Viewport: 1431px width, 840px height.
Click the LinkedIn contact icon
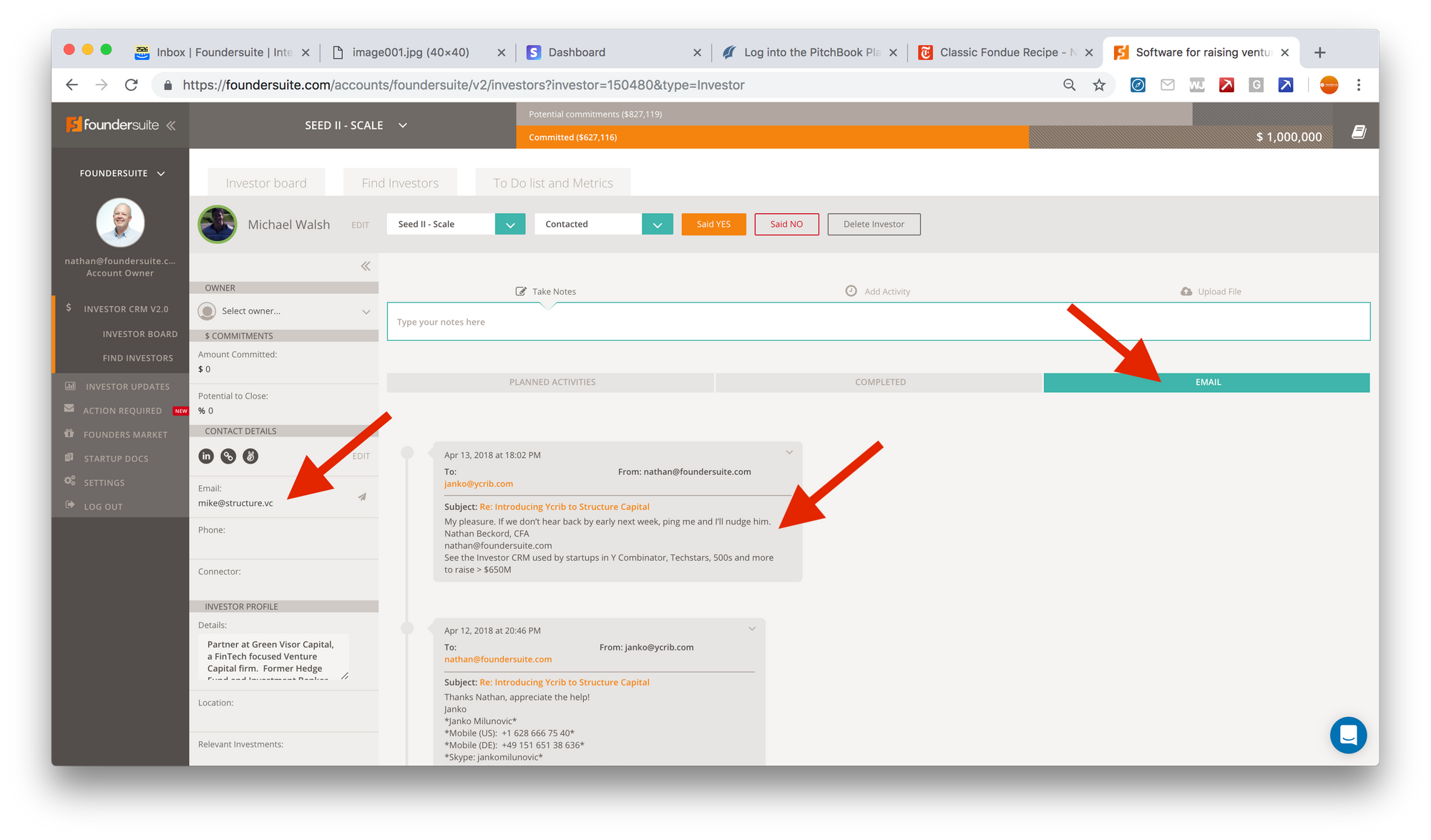click(x=206, y=456)
